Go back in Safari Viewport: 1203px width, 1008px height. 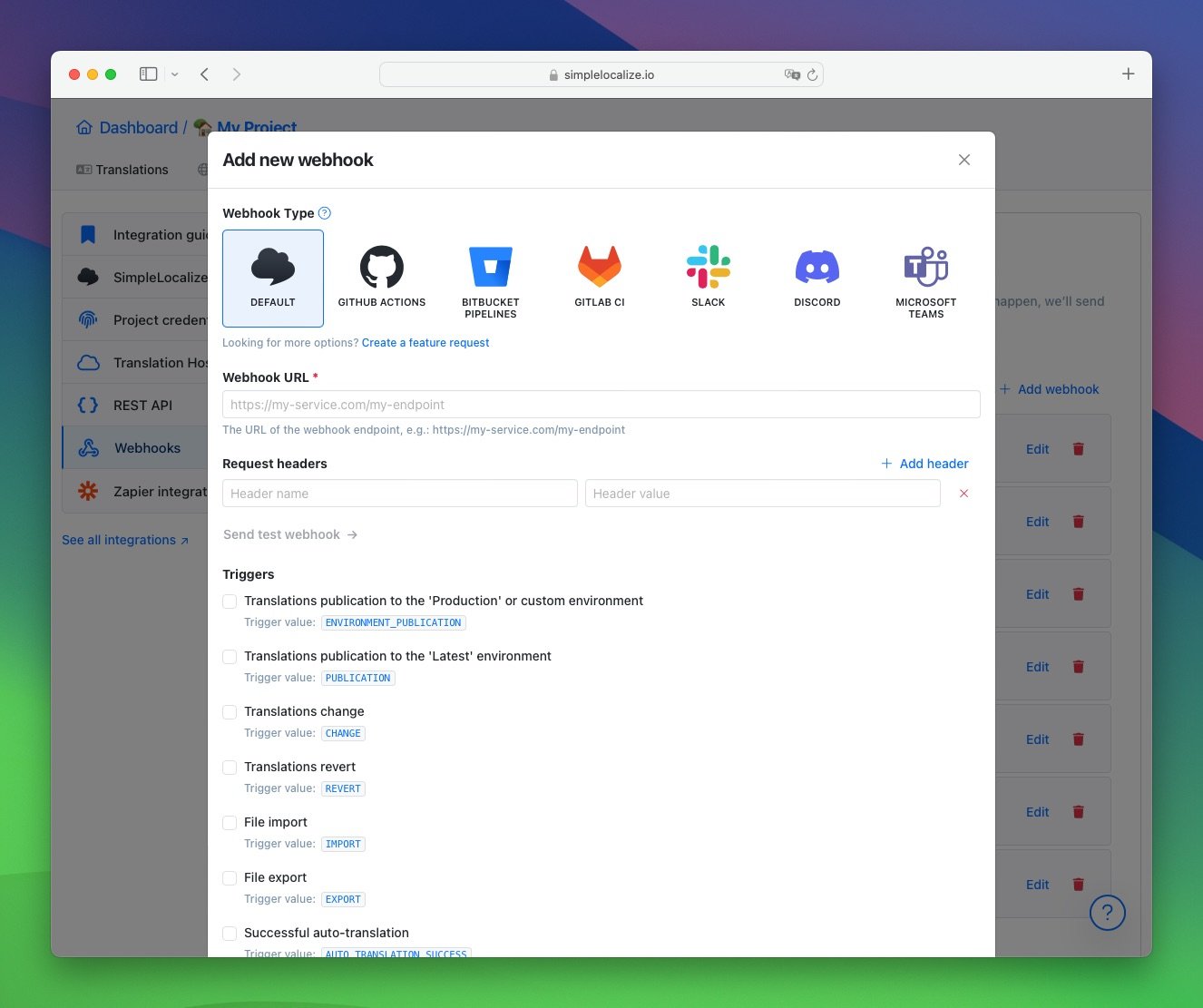click(x=204, y=74)
